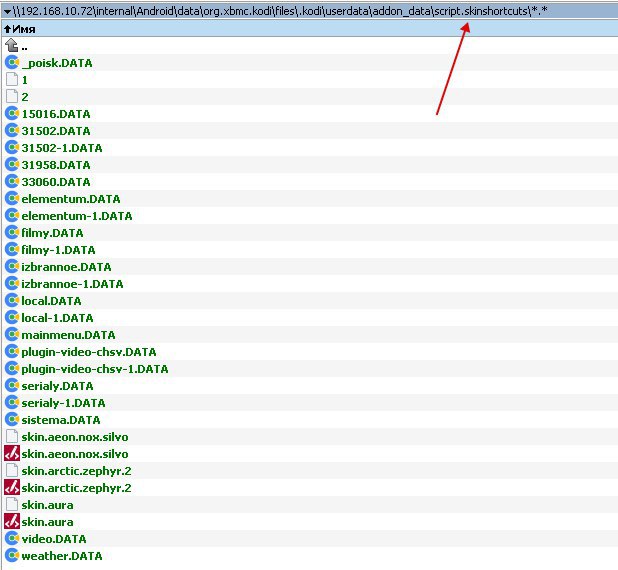The image size is (618, 570).
Task: Select the '..' parent directory entry
Action: coord(24,47)
